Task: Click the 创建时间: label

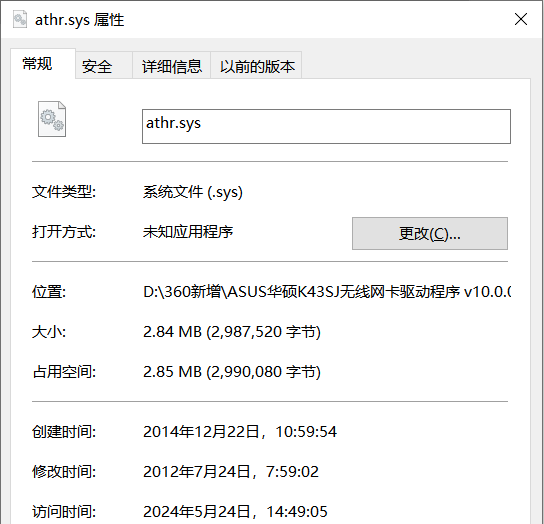Action: coord(64,432)
